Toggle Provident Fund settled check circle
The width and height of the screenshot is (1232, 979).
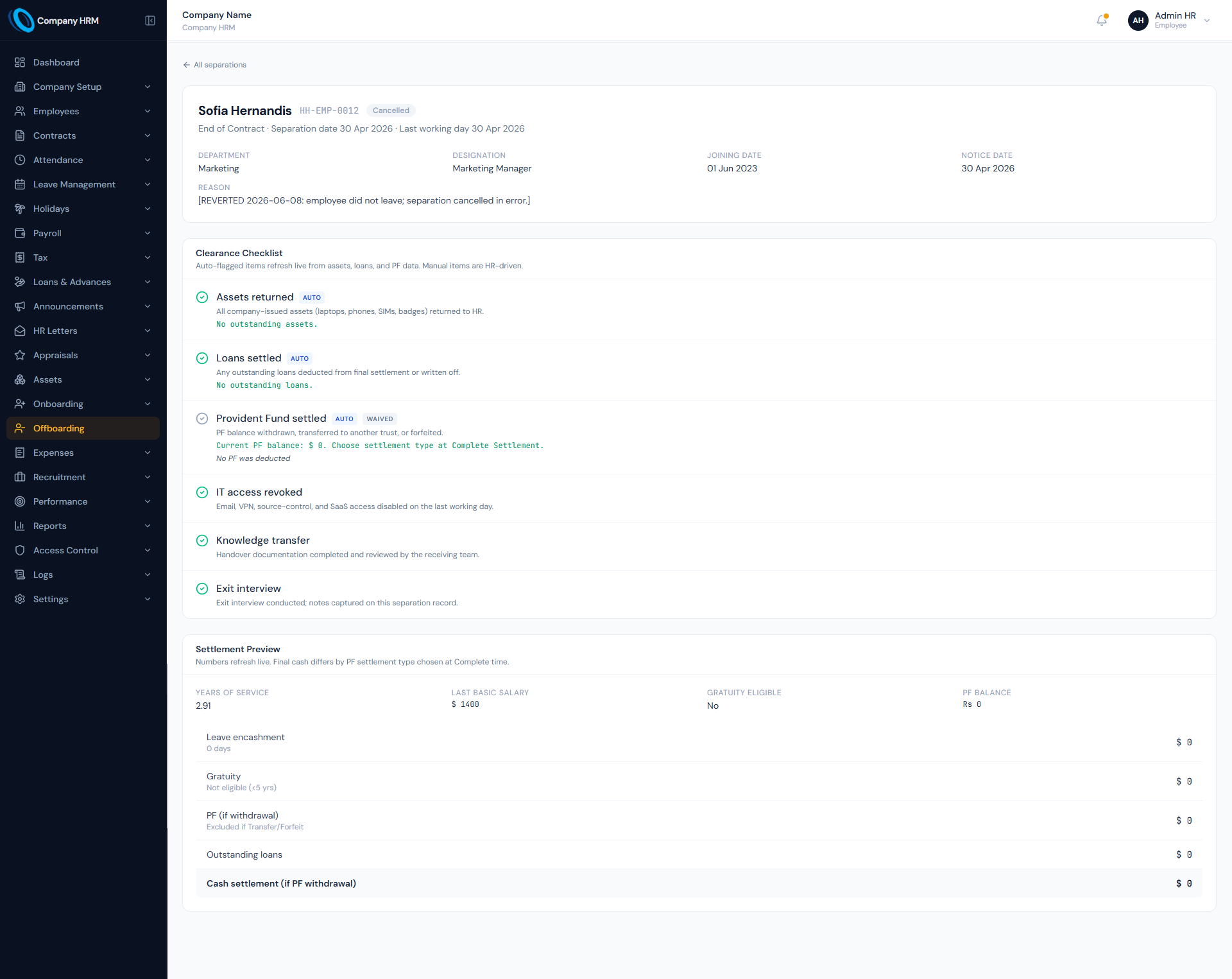tap(202, 419)
